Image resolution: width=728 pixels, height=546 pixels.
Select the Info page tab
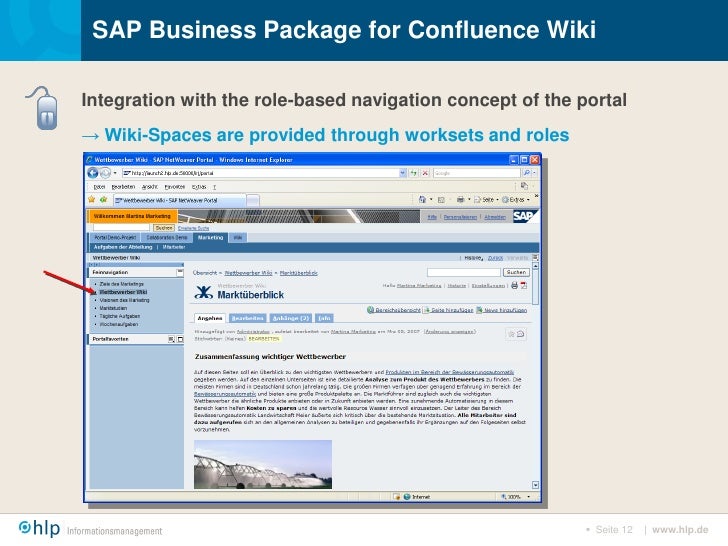[x=324, y=318]
